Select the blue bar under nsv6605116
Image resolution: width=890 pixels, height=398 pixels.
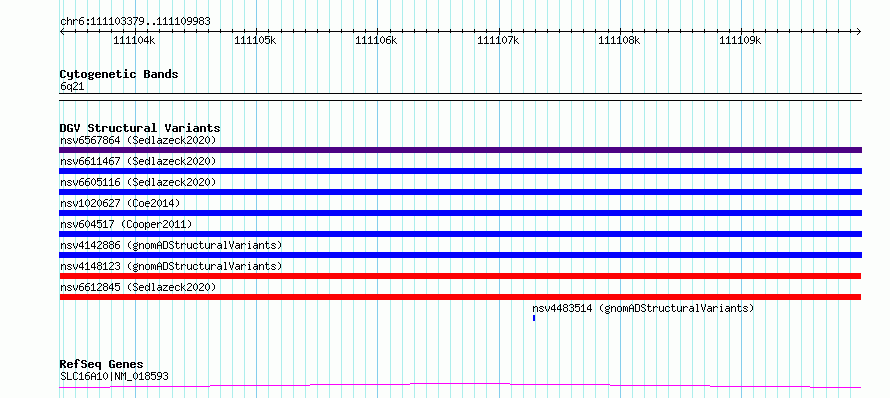pyautogui.click(x=460, y=192)
